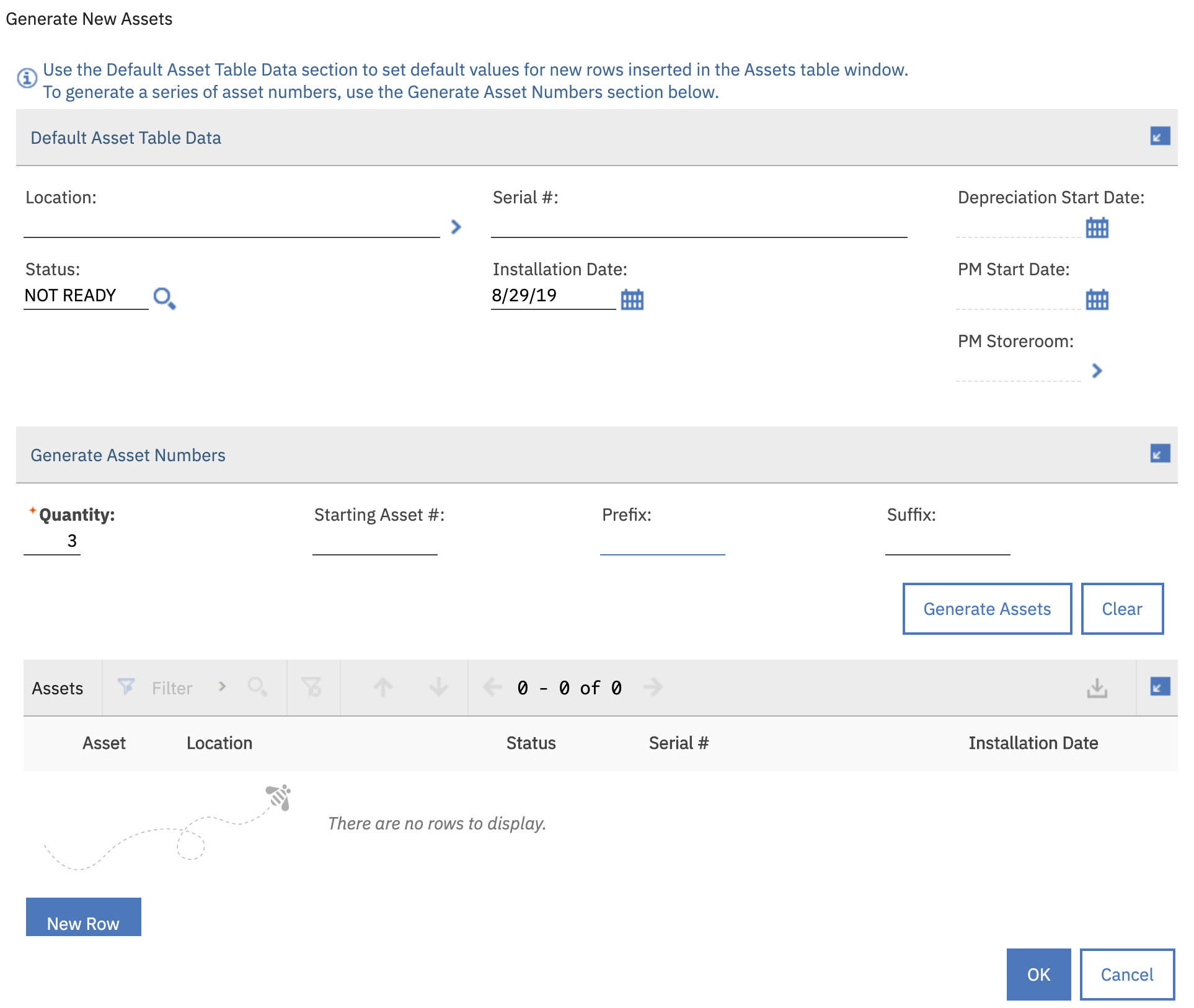Image resolution: width=1194 pixels, height=1008 pixels.
Task: Open Depreciation Start Date calendar picker
Action: pos(1097,227)
